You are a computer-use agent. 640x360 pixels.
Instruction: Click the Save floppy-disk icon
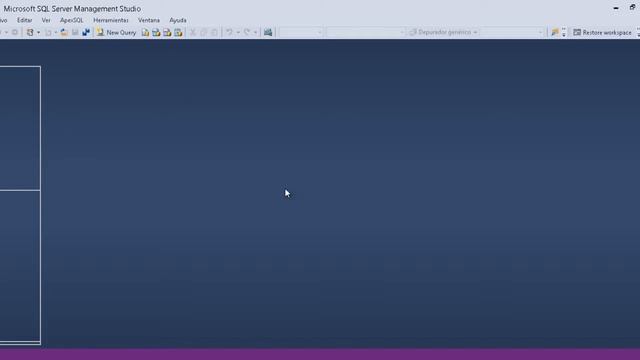tap(75, 32)
